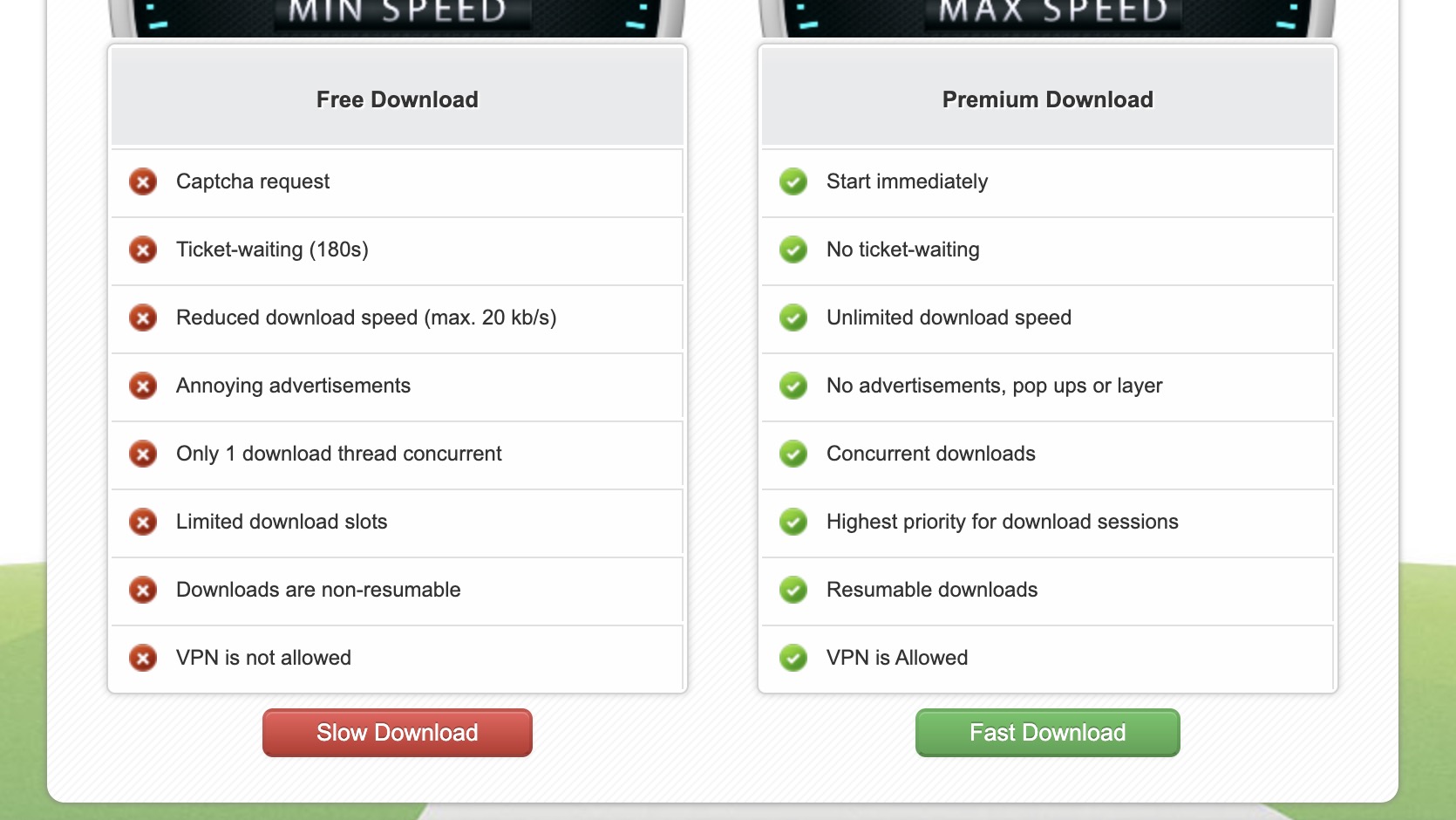
Task: Click the MAX SPEED gauge image
Action: pyautogui.click(x=1048, y=17)
